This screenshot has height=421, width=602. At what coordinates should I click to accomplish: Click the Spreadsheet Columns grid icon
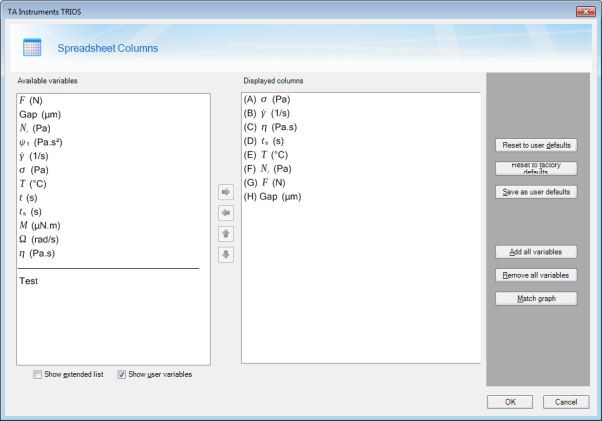[32, 48]
